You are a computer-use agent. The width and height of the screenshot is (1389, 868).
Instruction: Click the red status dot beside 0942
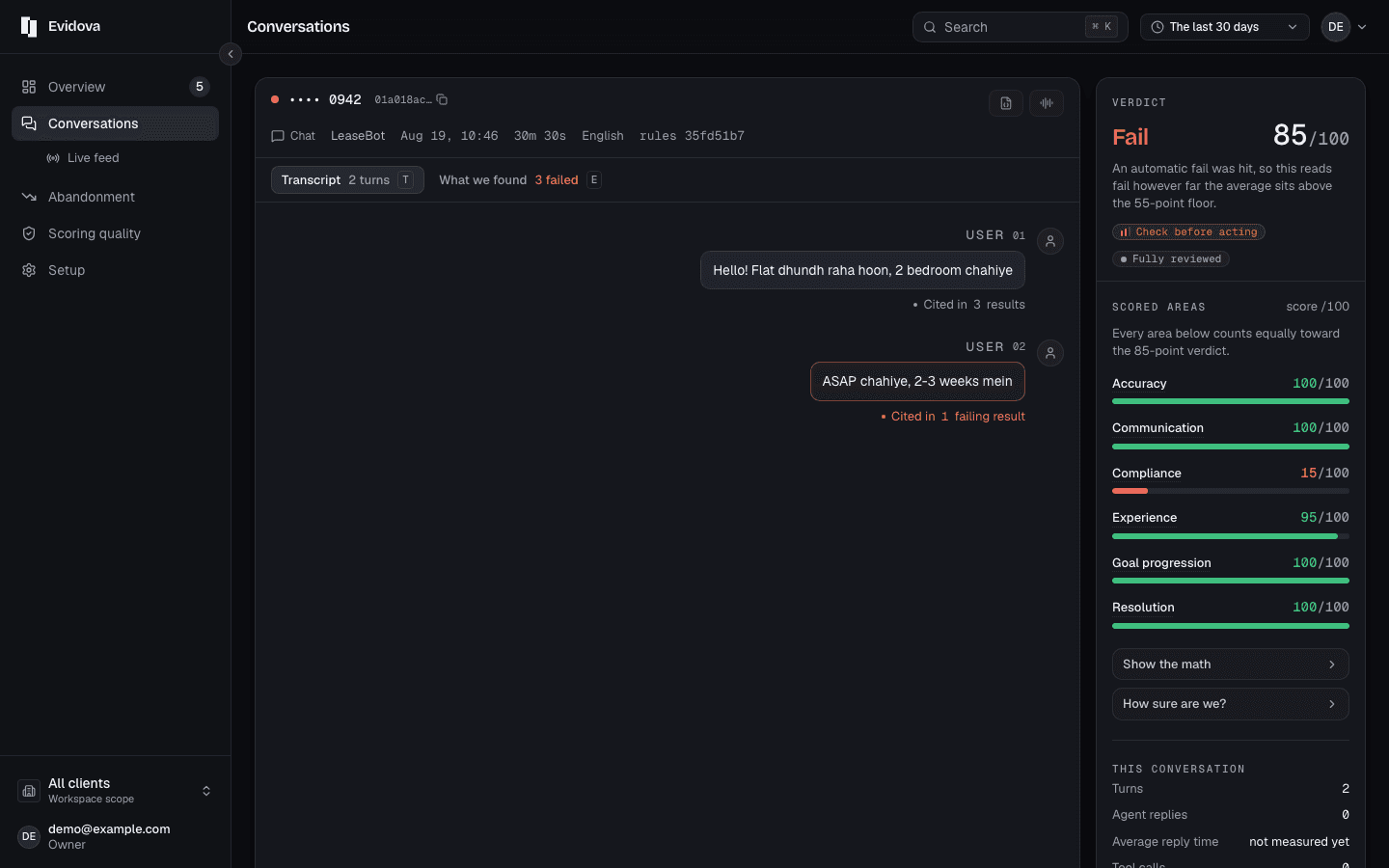(275, 99)
